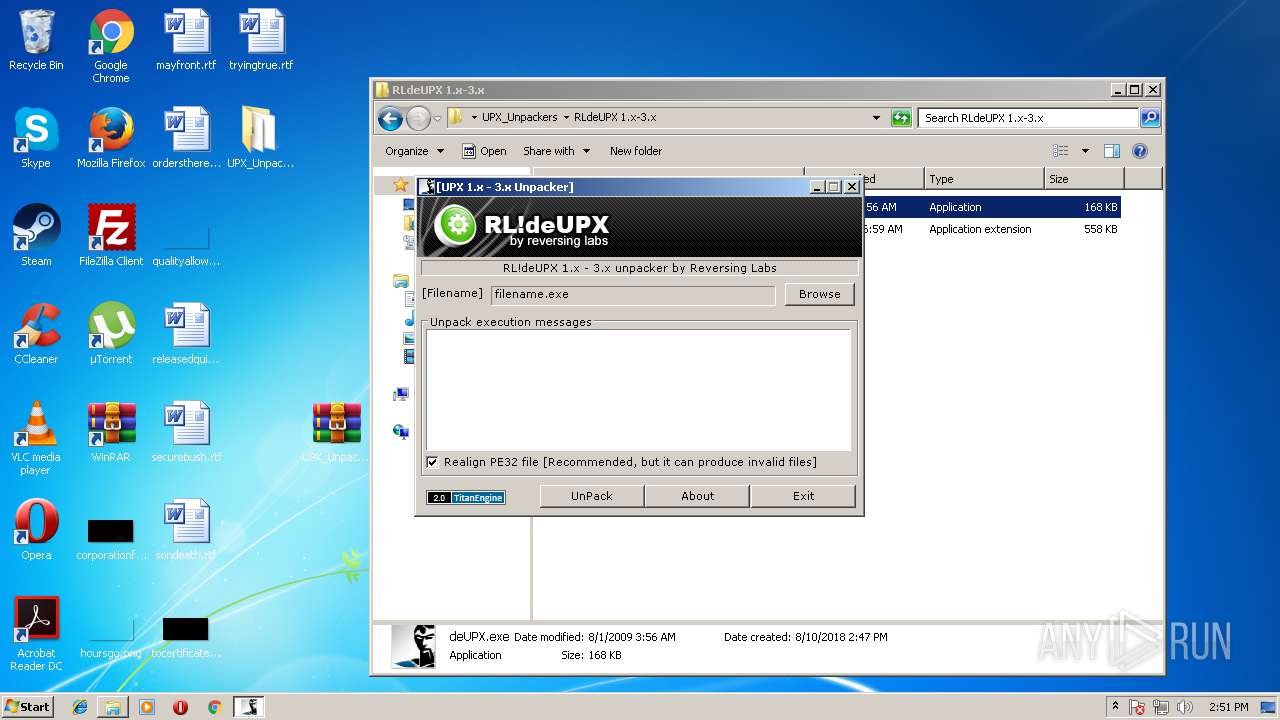Open the mayfront.rtf document icon

coord(186,40)
